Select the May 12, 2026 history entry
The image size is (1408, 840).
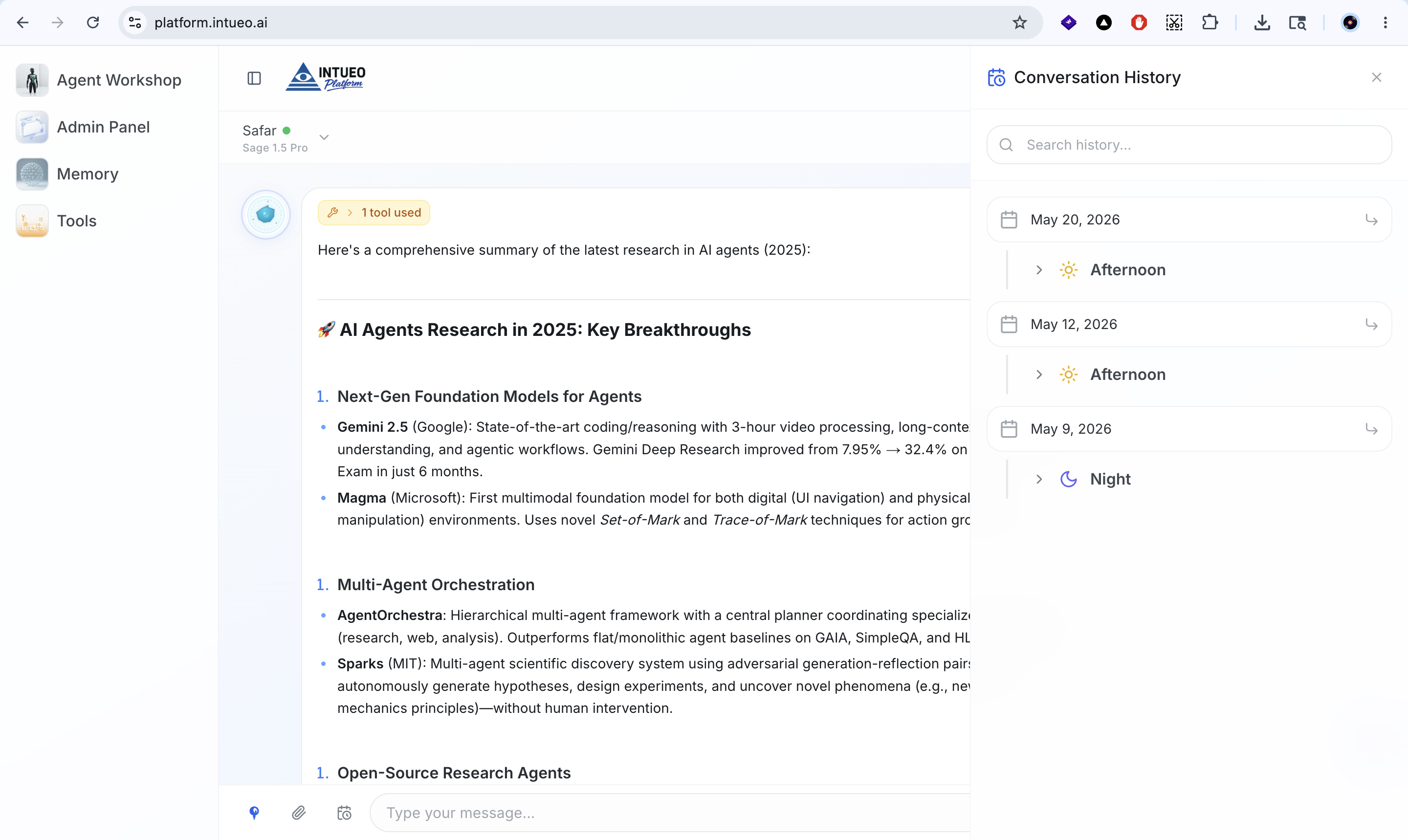click(1189, 324)
